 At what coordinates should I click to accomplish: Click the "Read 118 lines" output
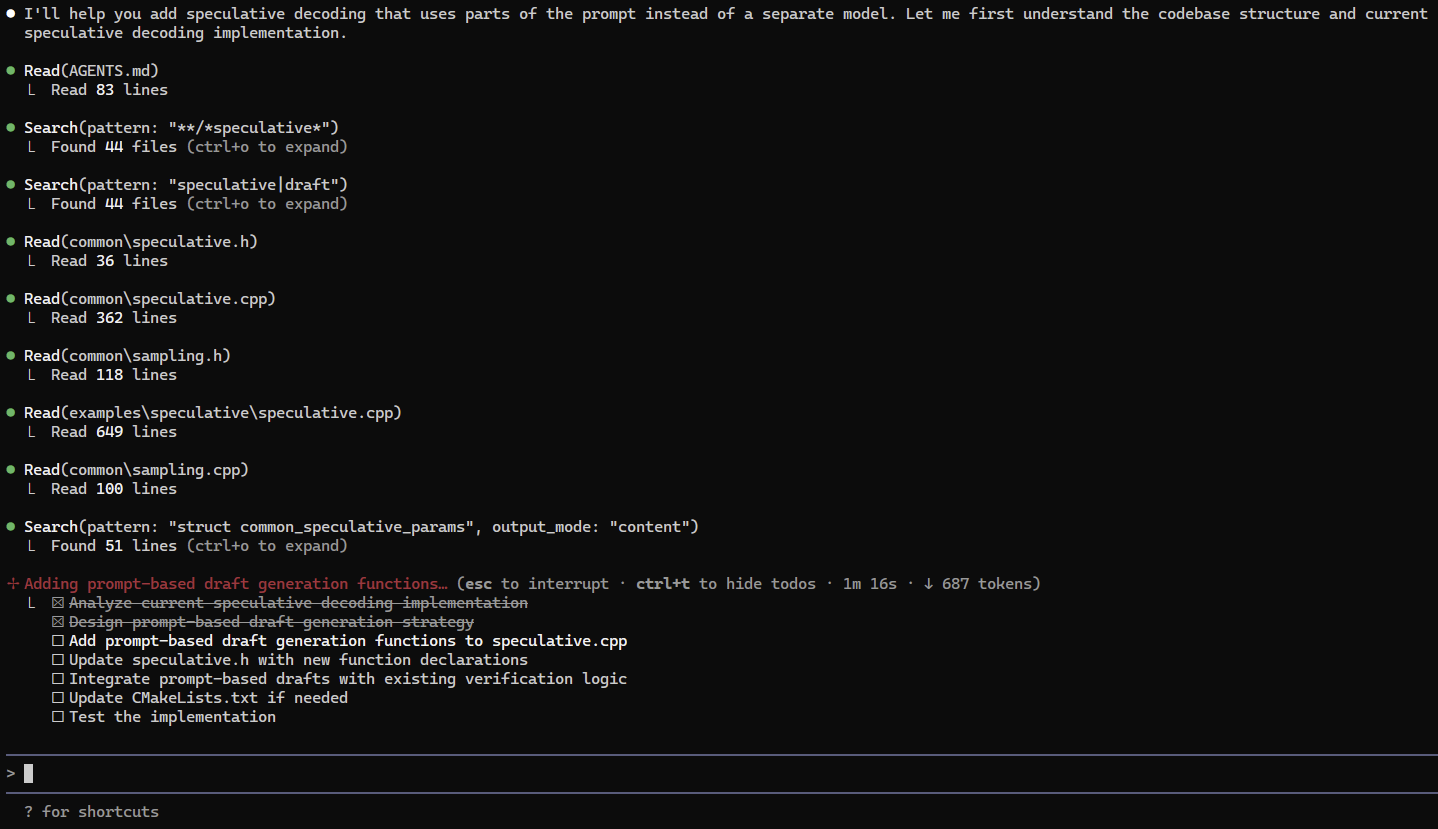pos(114,375)
